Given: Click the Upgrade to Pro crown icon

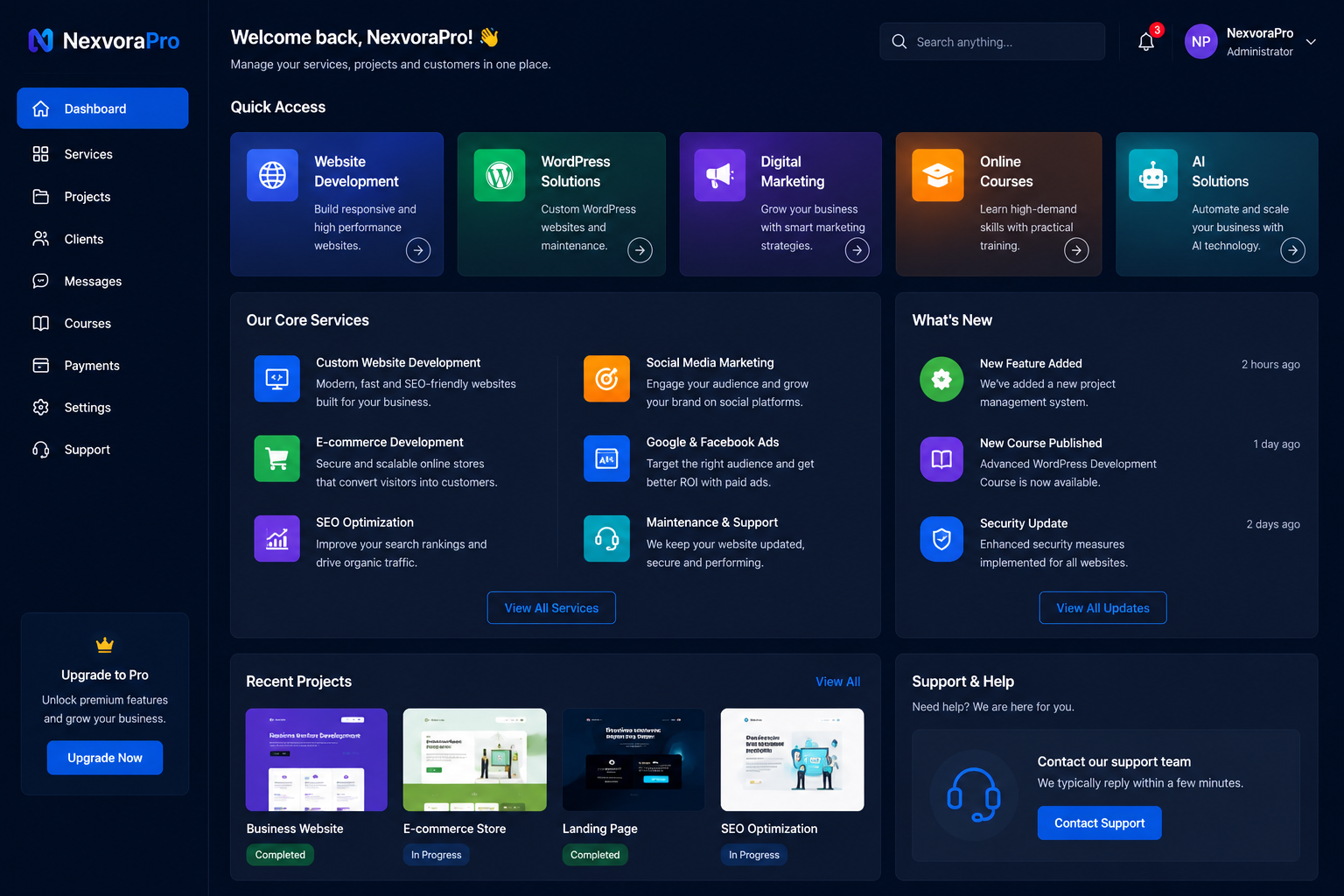Looking at the screenshot, I should pyautogui.click(x=105, y=645).
